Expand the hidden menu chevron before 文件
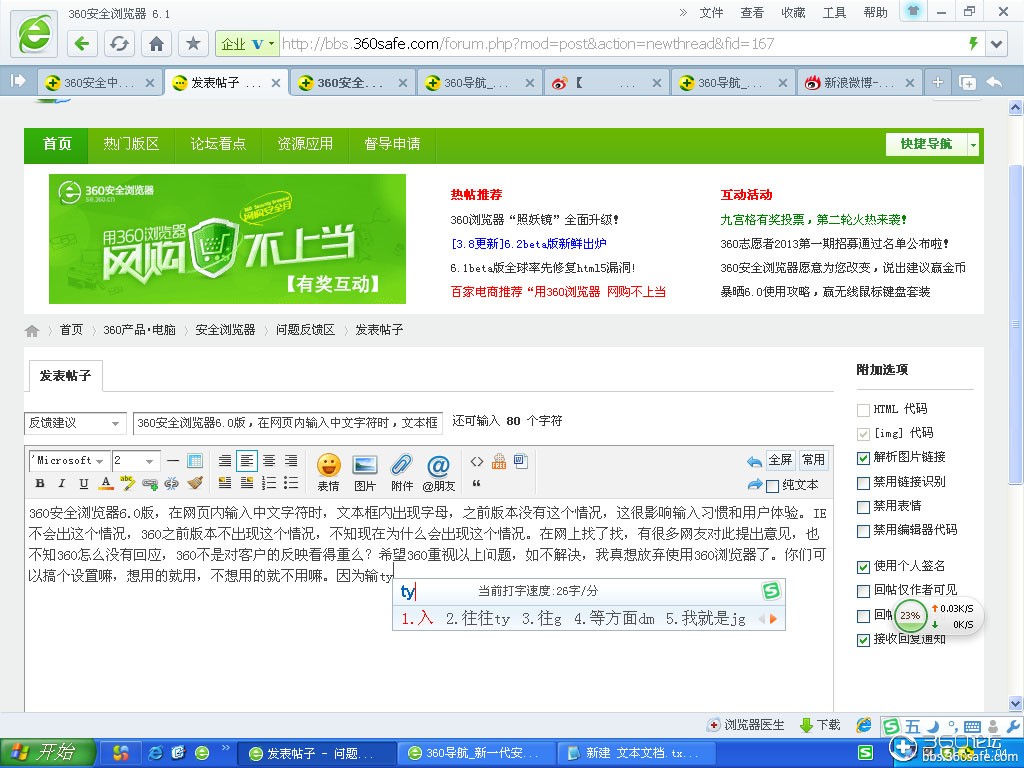Image resolution: width=1024 pixels, height=768 pixels. coord(683,12)
